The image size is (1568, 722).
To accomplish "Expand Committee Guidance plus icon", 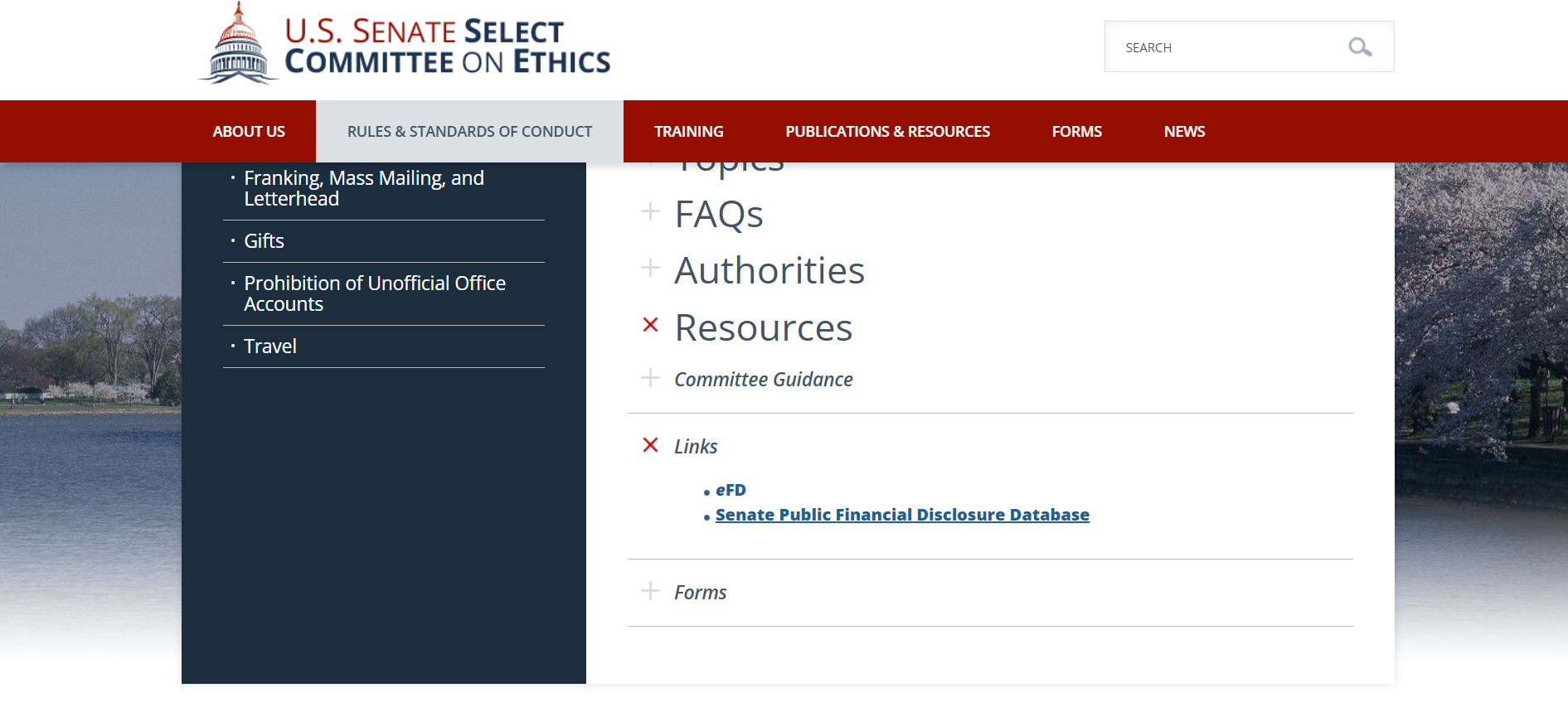I will [651, 378].
